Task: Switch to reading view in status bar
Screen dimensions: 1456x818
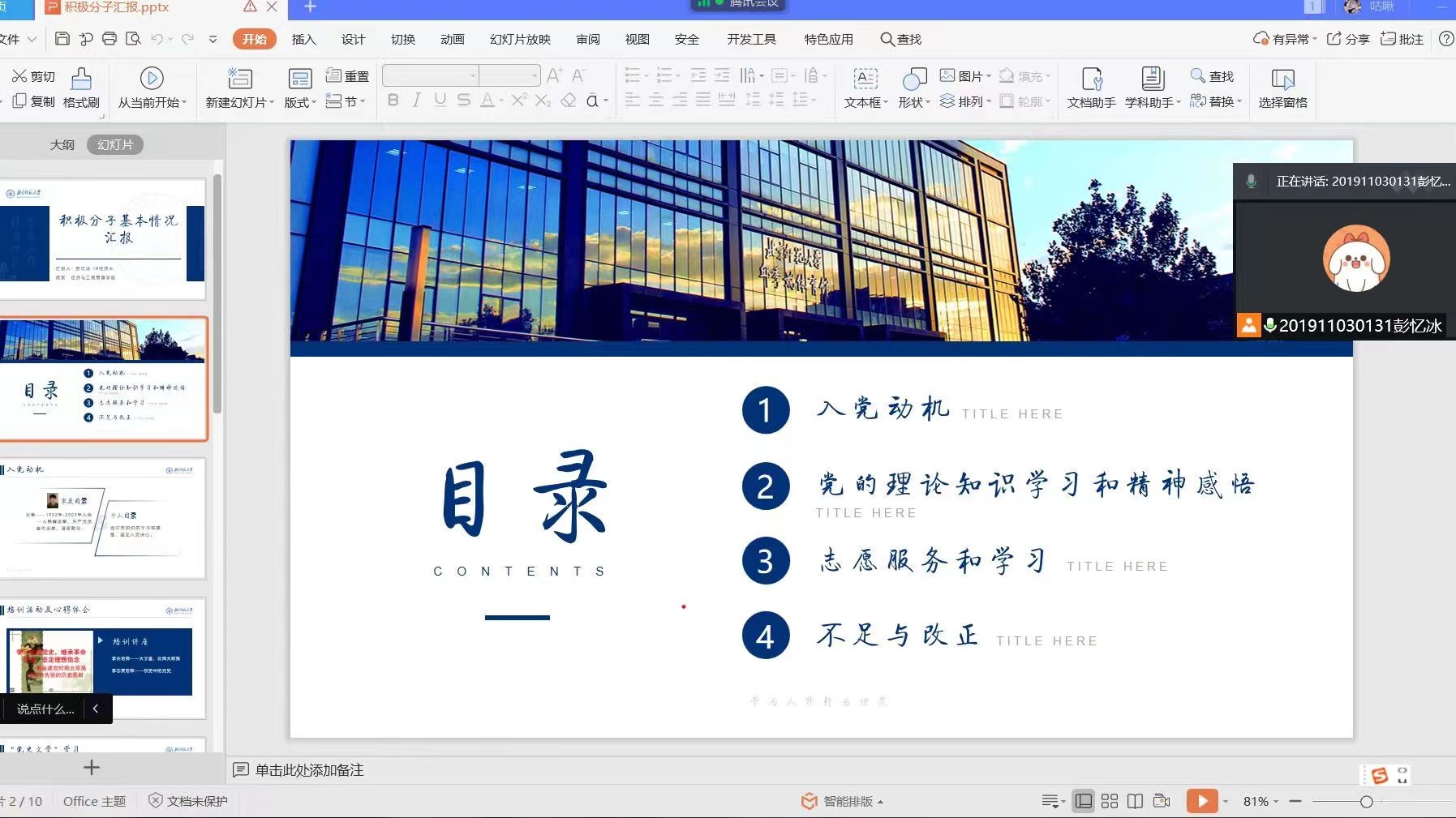Action: pos(1135,801)
